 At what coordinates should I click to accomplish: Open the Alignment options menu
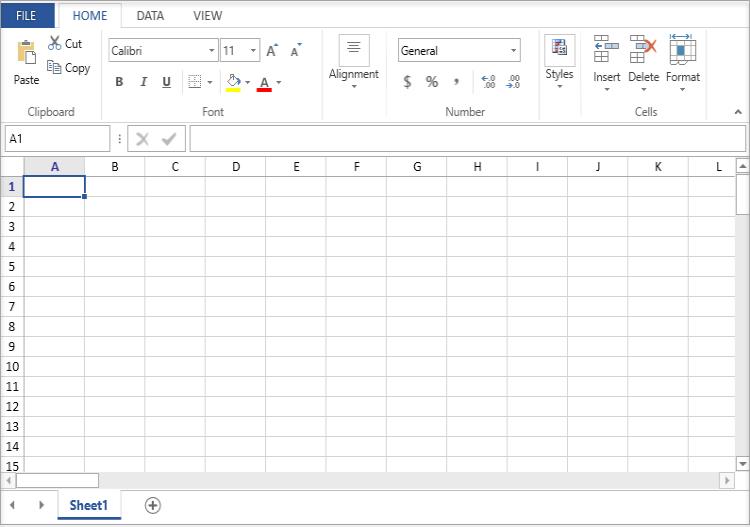click(x=354, y=61)
